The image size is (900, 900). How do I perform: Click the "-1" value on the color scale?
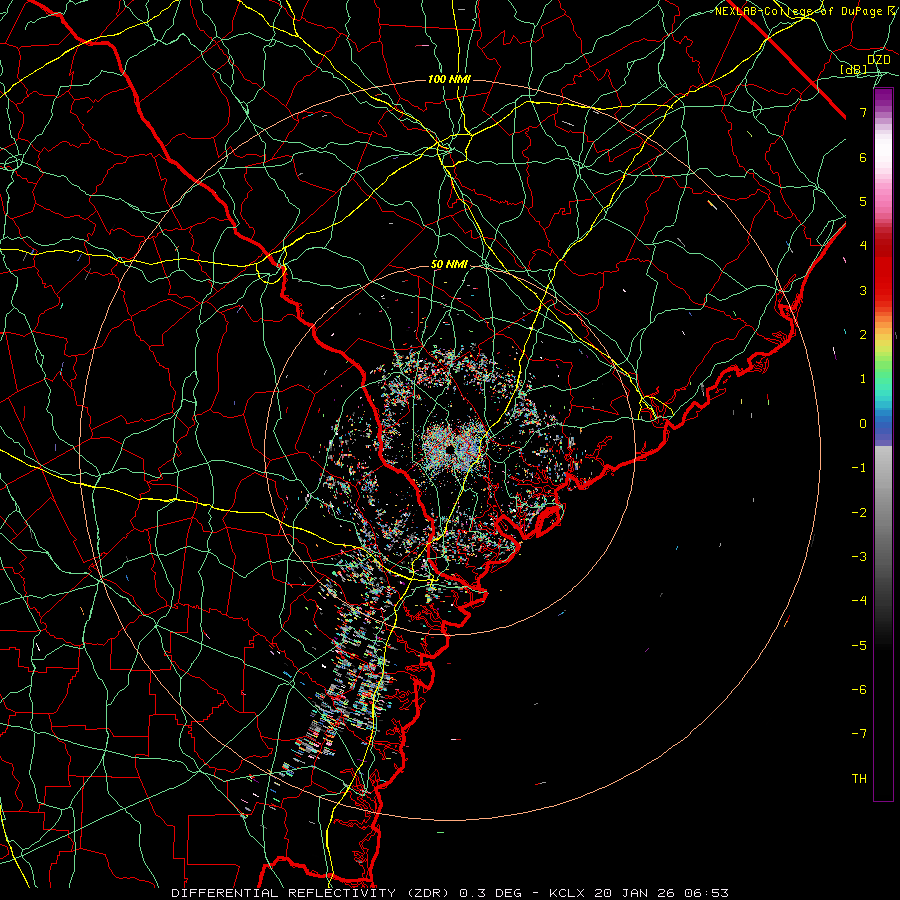pos(859,468)
